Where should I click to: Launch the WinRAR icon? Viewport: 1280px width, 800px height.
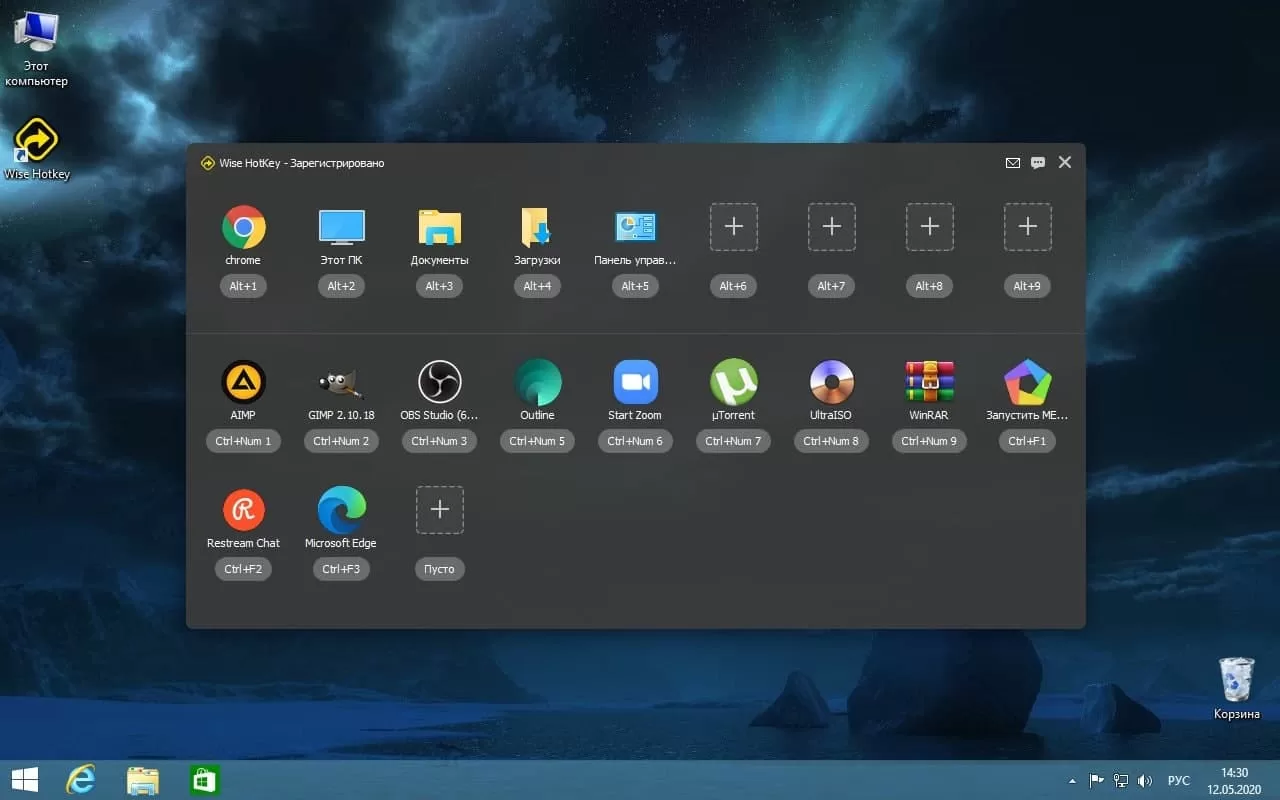pos(929,382)
